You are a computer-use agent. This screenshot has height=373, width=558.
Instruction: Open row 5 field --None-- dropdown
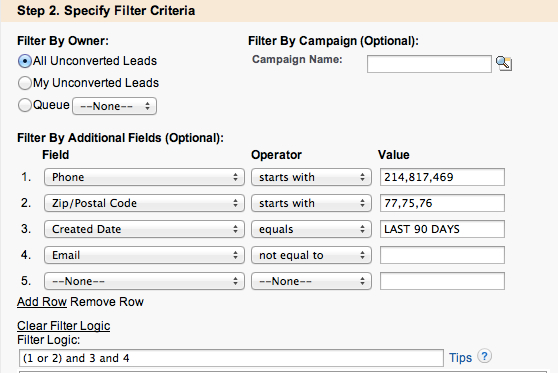pos(144,281)
